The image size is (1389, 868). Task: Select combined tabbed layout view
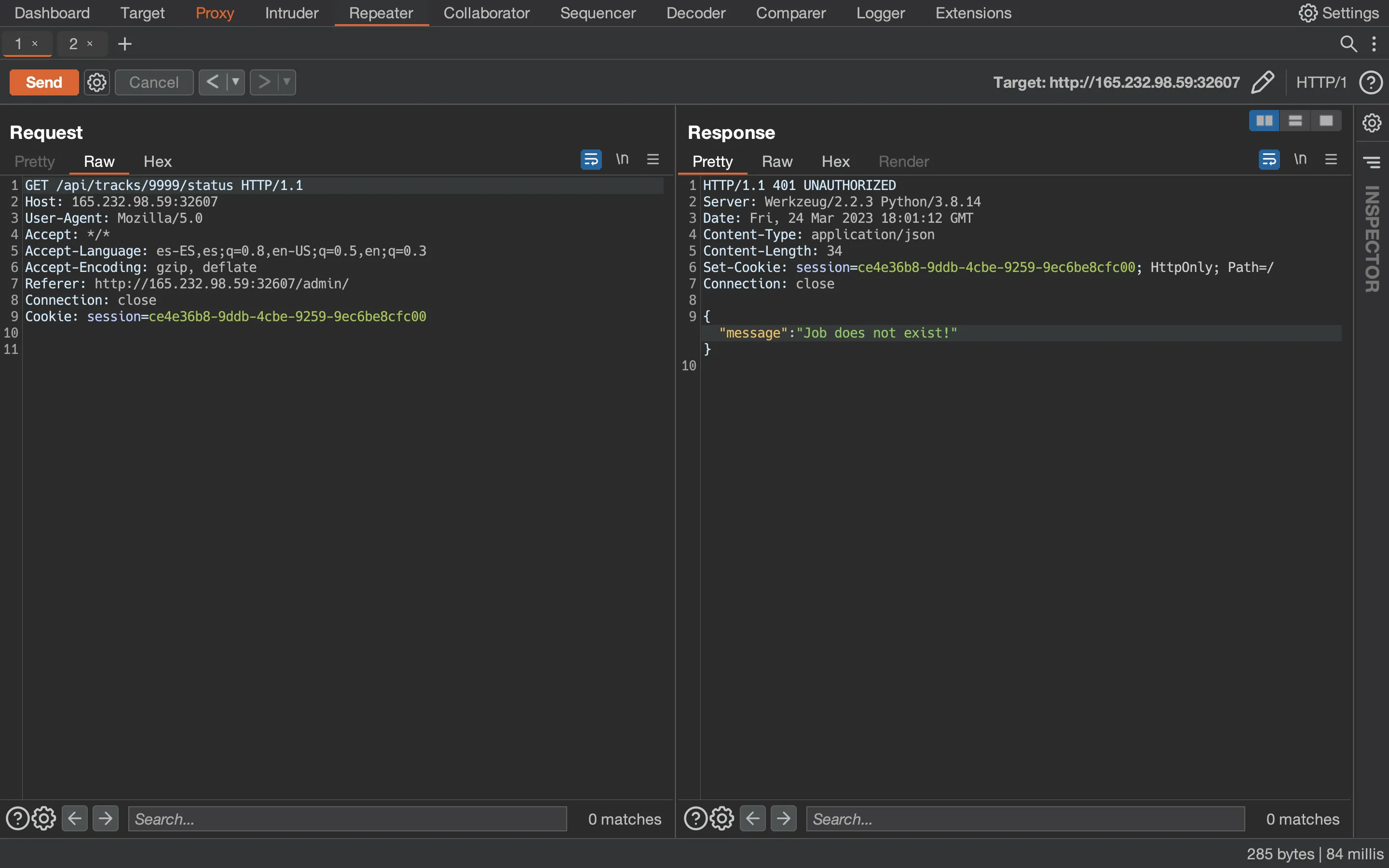(x=1326, y=121)
